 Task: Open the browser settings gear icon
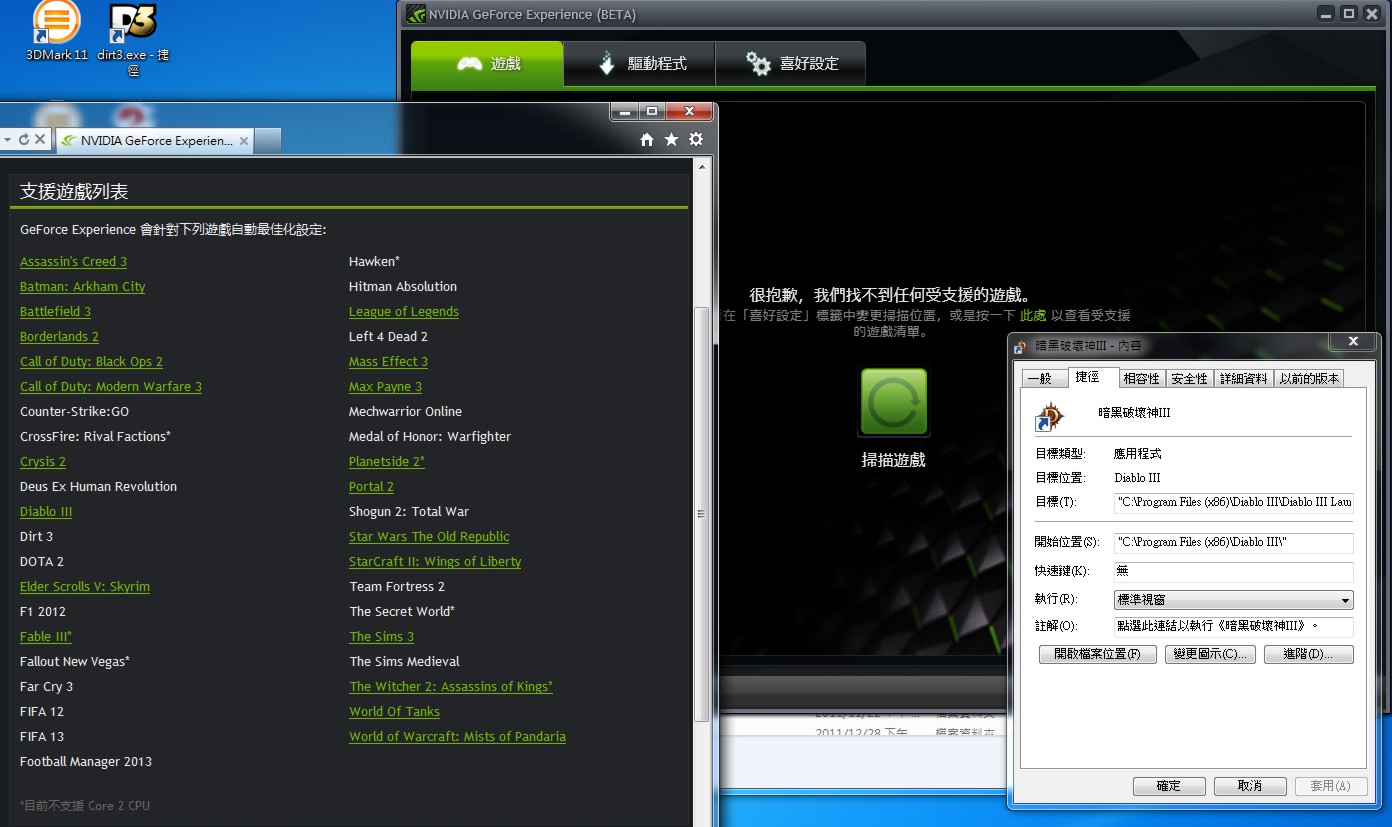point(696,140)
